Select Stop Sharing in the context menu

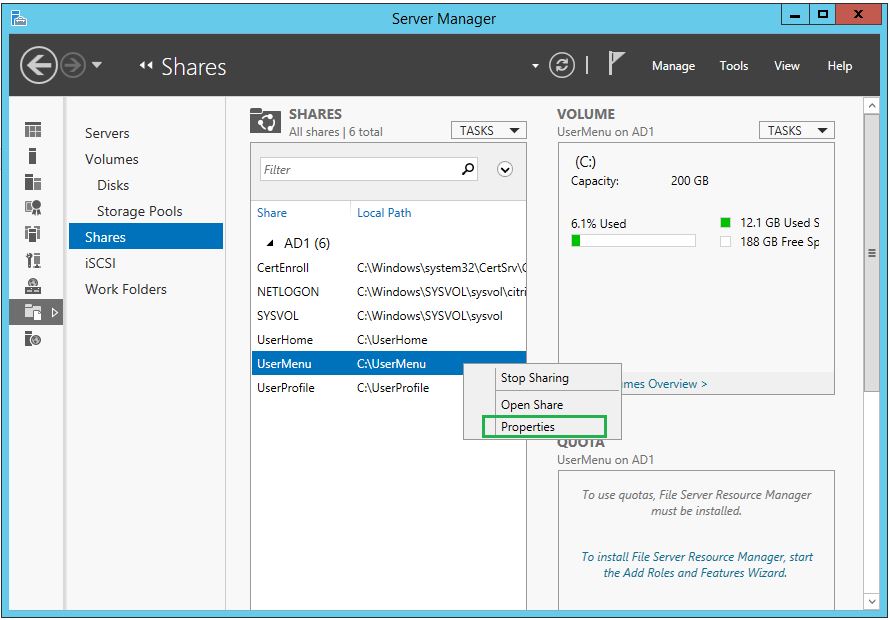click(535, 378)
